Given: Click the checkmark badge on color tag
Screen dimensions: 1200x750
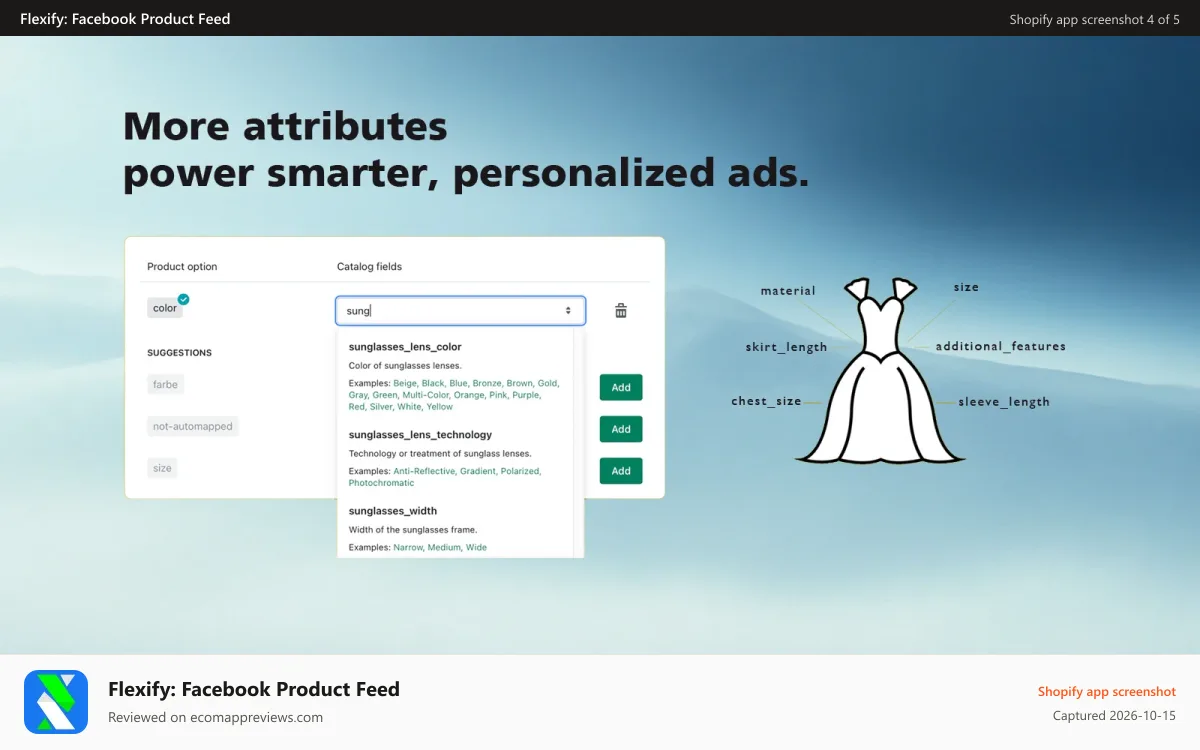Looking at the screenshot, I should pos(183,299).
